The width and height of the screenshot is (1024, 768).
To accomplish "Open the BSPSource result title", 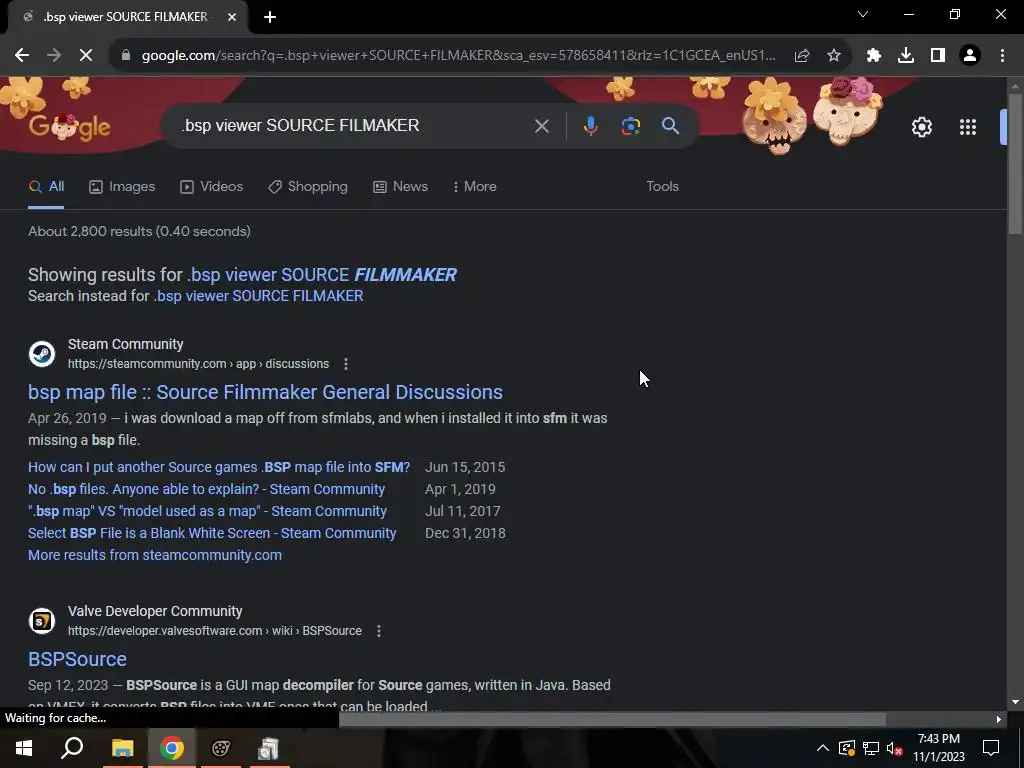I will pyautogui.click(x=77, y=659).
